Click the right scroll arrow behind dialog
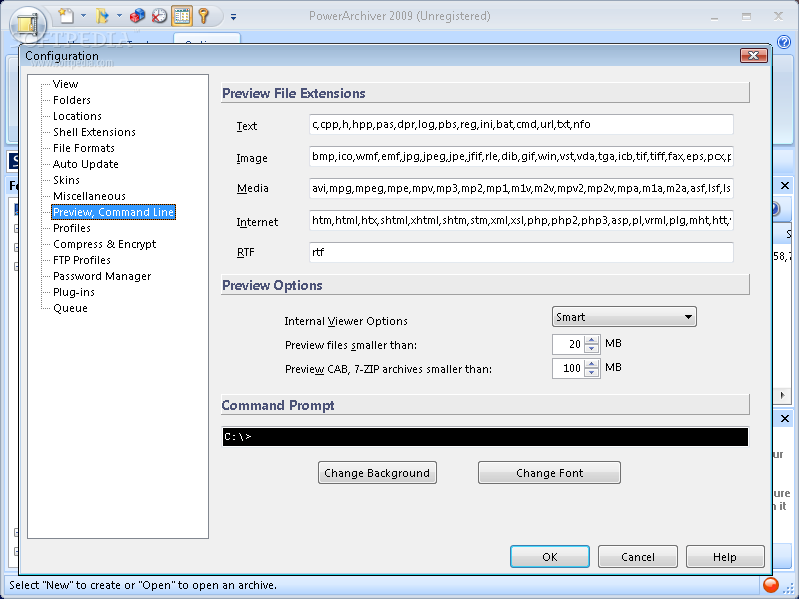This screenshot has width=799, height=599. click(783, 395)
